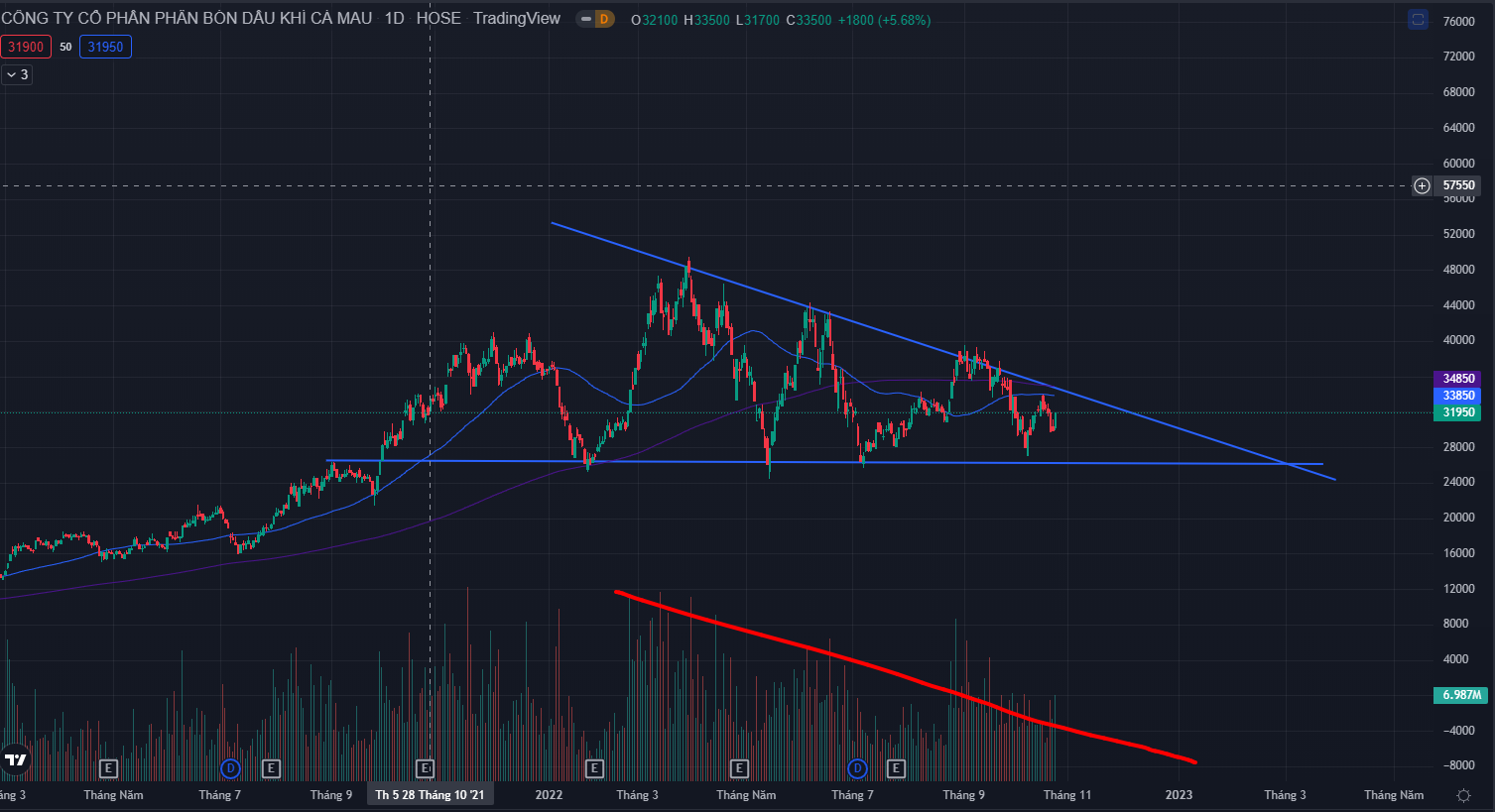Open the earnings E marker on the crosshair date line
Image resolution: width=1495 pixels, height=812 pixels.
click(425, 768)
